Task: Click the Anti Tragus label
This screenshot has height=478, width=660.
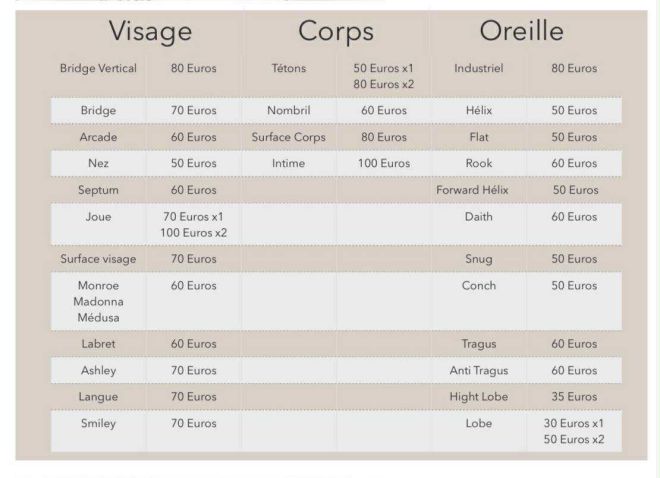Action: tap(478, 370)
